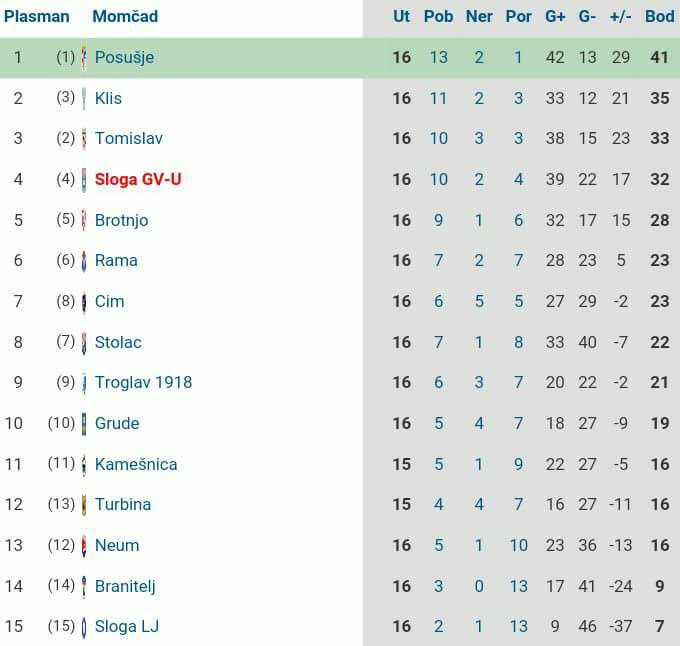Image resolution: width=680 pixels, height=646 pixels.
Task: Click the Klis club crest icon
Action: 84,98
